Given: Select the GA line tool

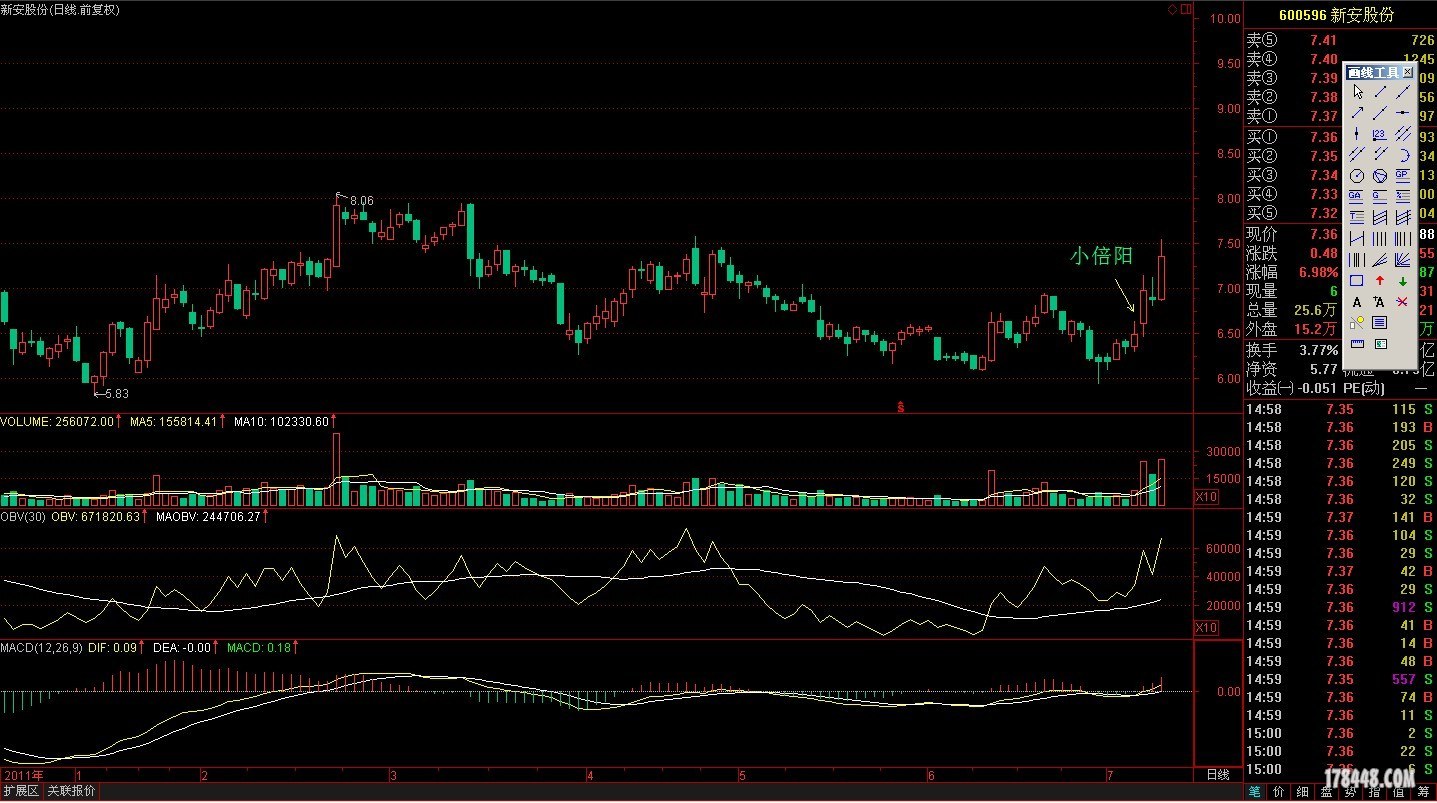Looking at the screenshot, I should [x=1357, y=195].
